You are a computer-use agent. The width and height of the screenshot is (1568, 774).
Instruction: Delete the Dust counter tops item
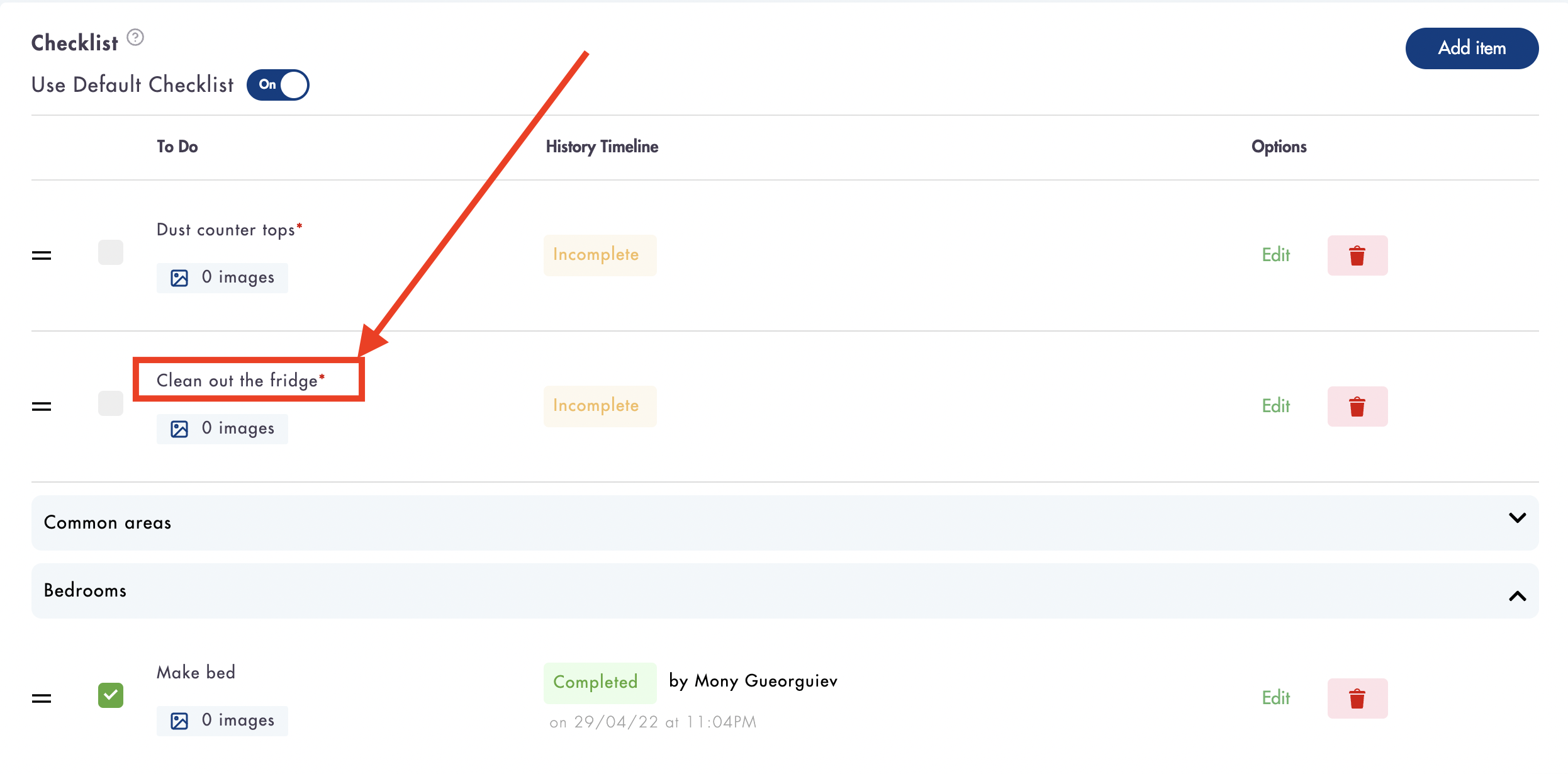1357,255
